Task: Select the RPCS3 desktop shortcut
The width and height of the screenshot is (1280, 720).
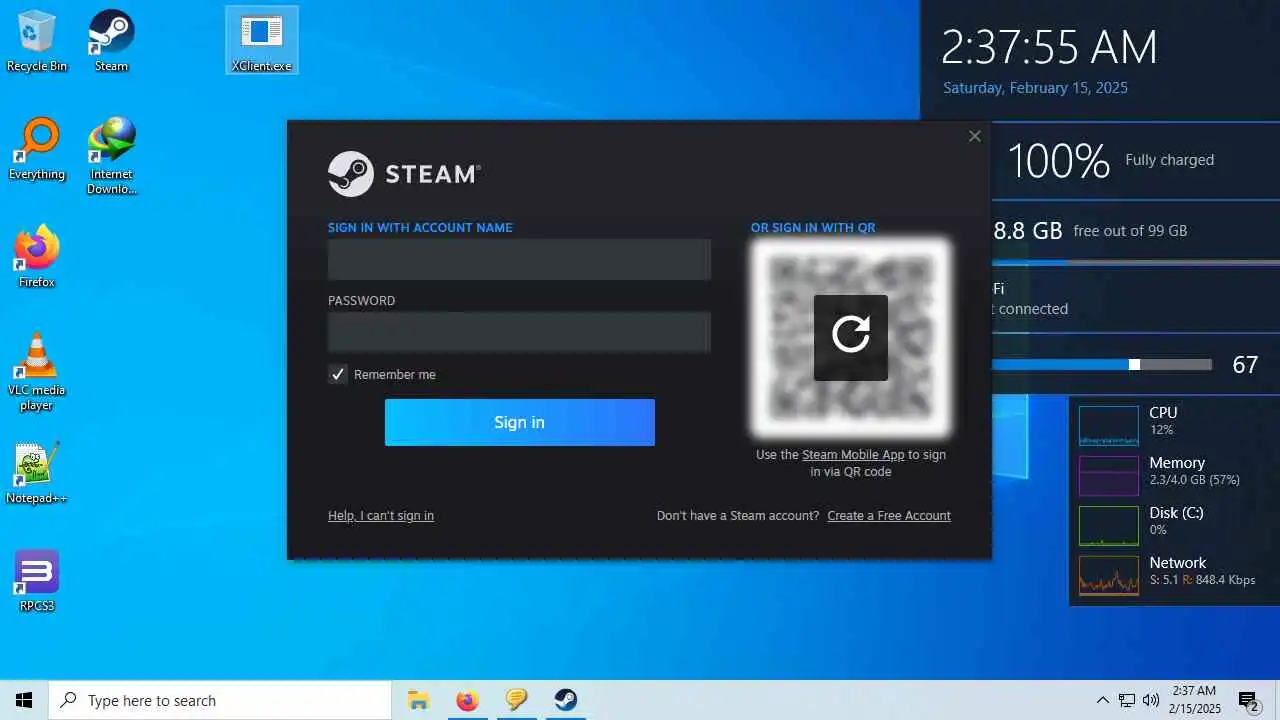Action: click(x=37, y=581)
